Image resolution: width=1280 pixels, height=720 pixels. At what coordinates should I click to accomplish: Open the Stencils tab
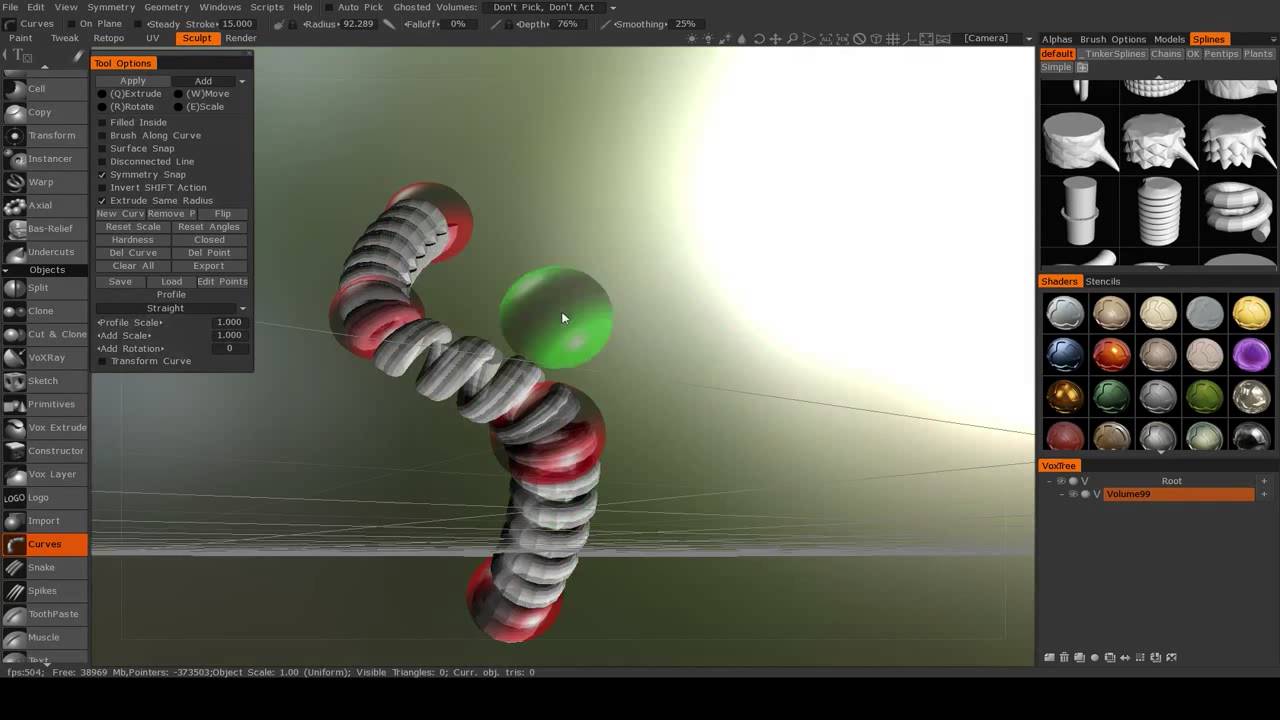pos(1103,281)
